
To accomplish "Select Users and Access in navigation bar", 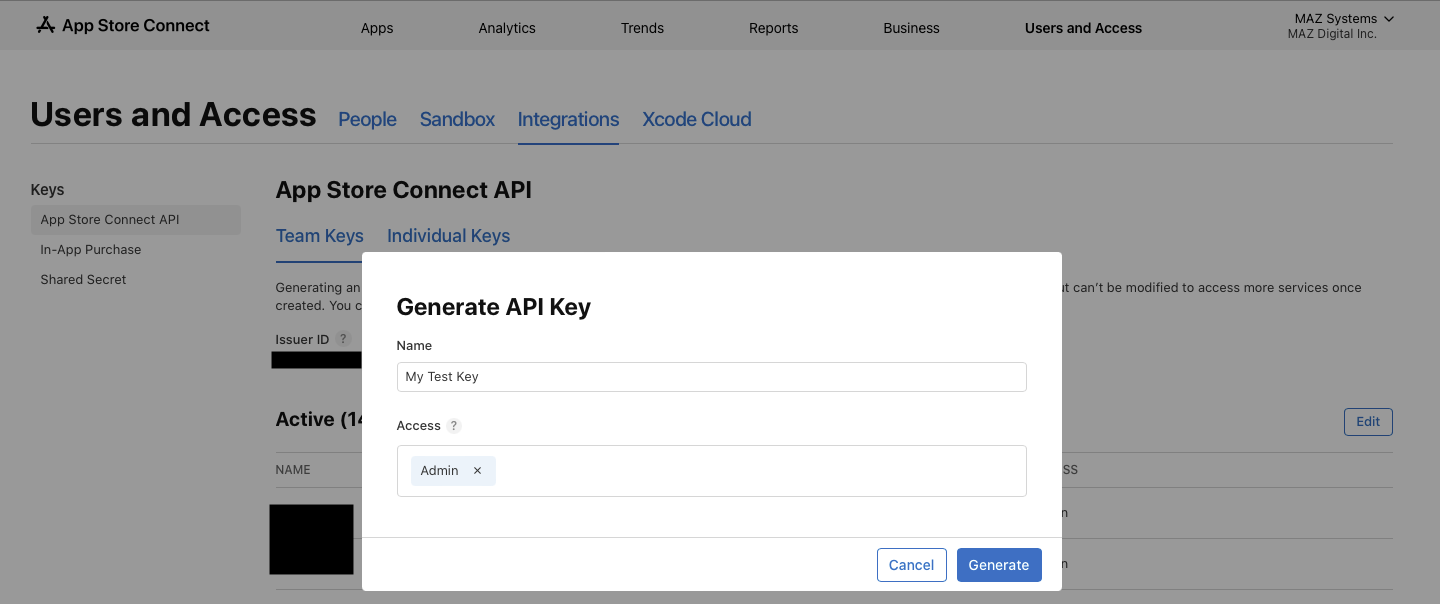I will click(1083, 28).
